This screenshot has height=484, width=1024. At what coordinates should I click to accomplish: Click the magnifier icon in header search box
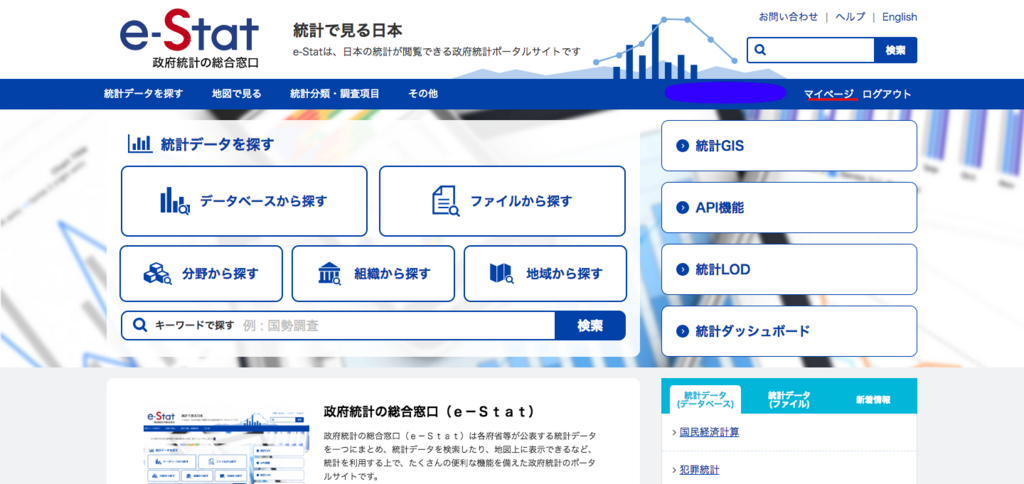760,50
